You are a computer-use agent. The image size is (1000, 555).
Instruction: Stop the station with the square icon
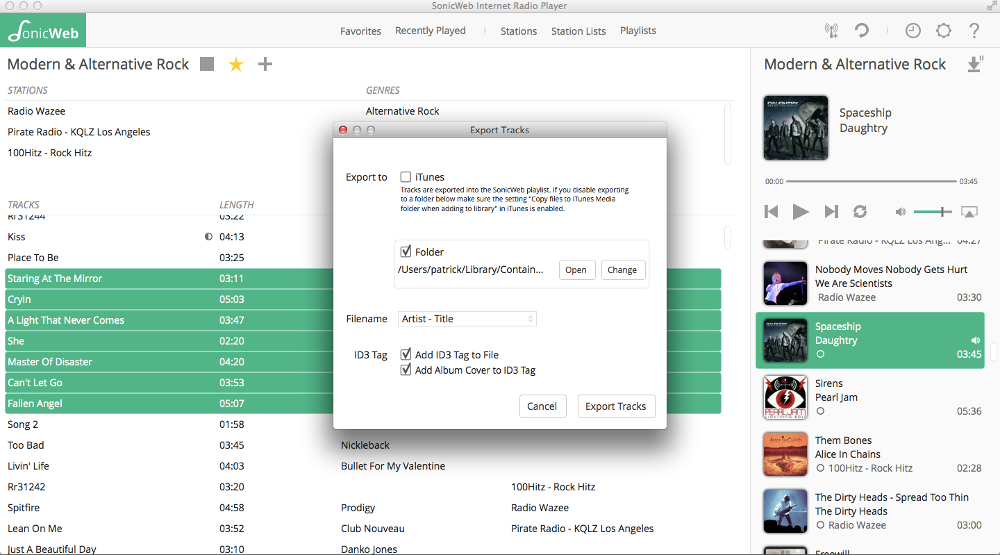click(x=207, y=64)
